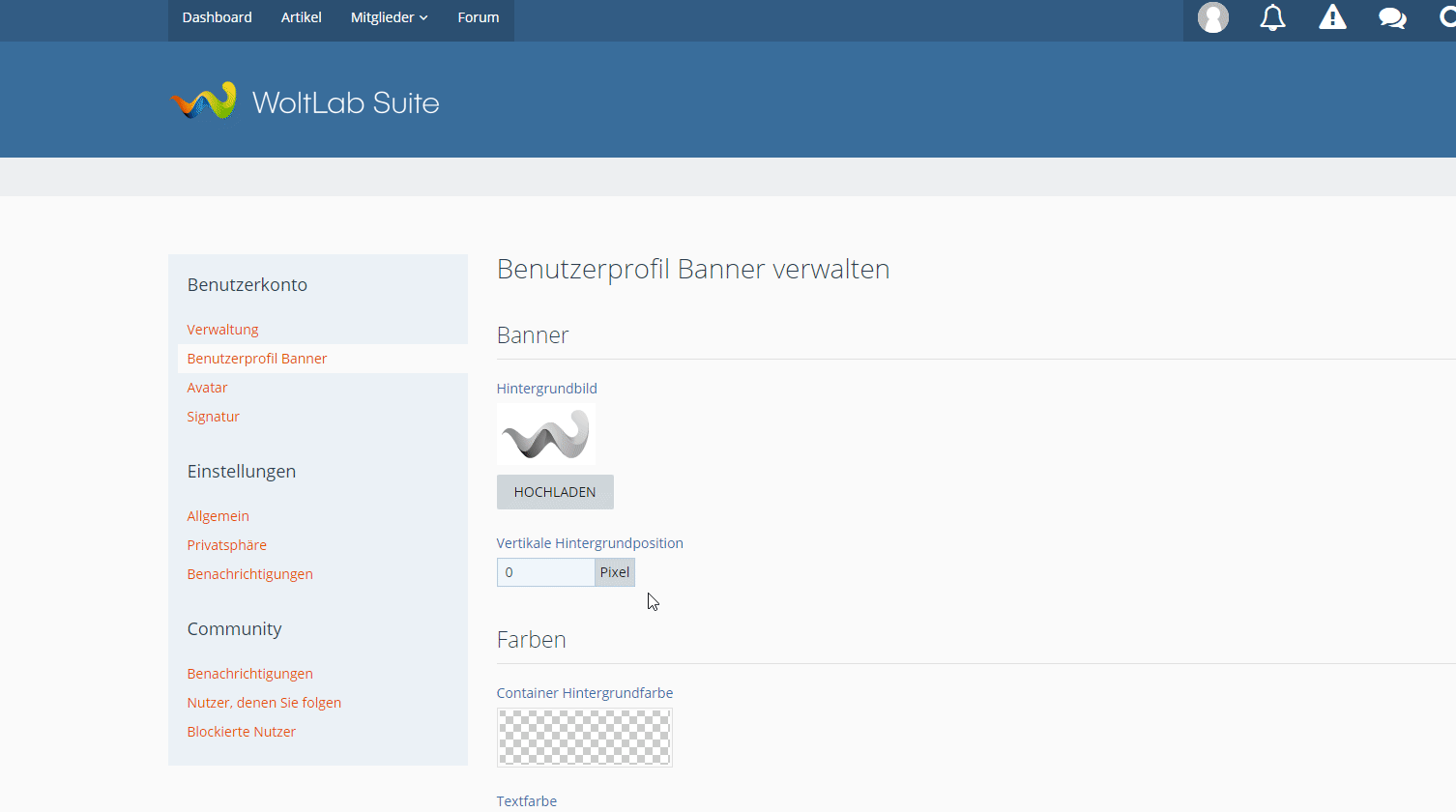Open the Signatur settings link

(x=213, y=417)
